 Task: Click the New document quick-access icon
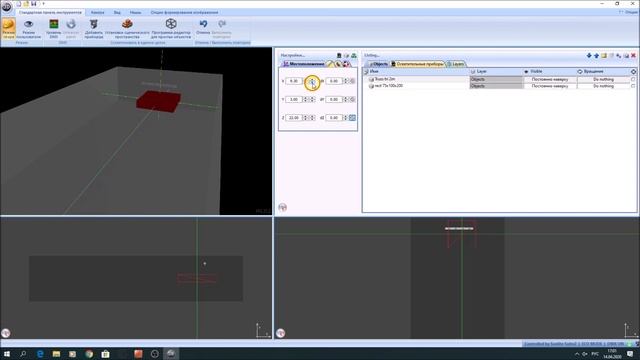(x=18, y=4)
